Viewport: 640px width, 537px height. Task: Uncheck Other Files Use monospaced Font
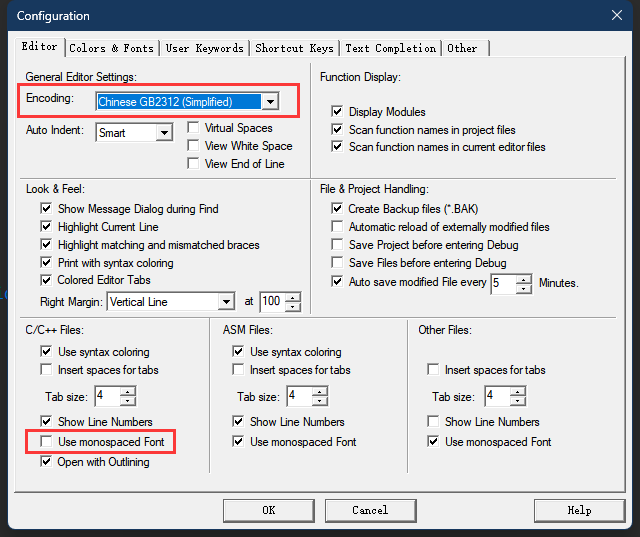[x=433, y=441]
